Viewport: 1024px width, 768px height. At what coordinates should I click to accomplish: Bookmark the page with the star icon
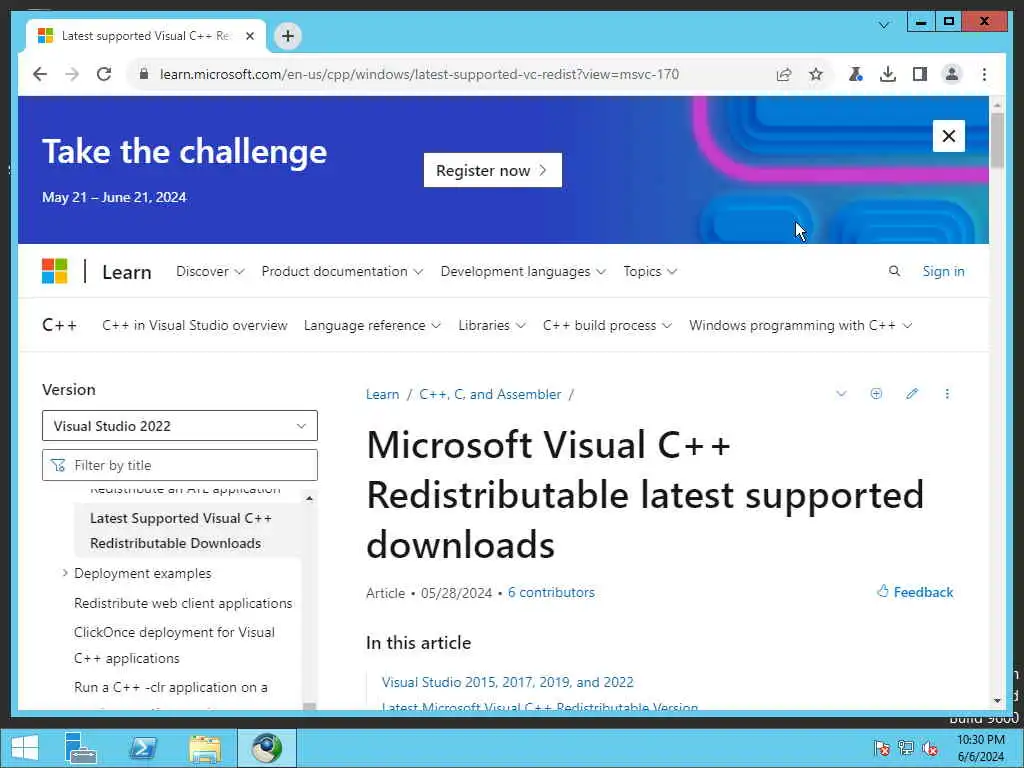[816, 74]
